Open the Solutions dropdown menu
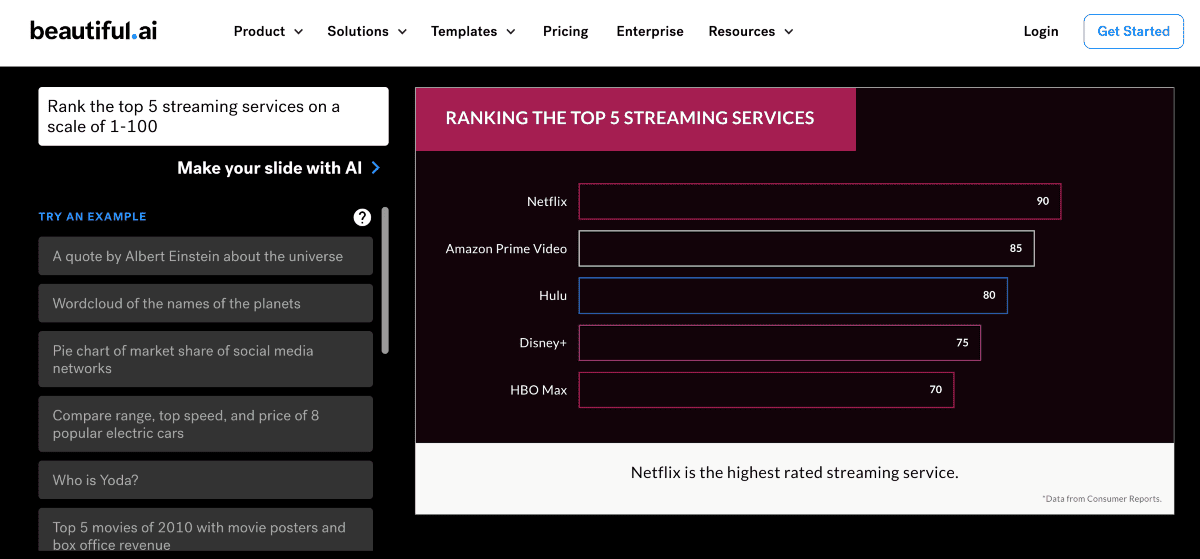Screen dimensions: 1200x559 pos(367,31)
